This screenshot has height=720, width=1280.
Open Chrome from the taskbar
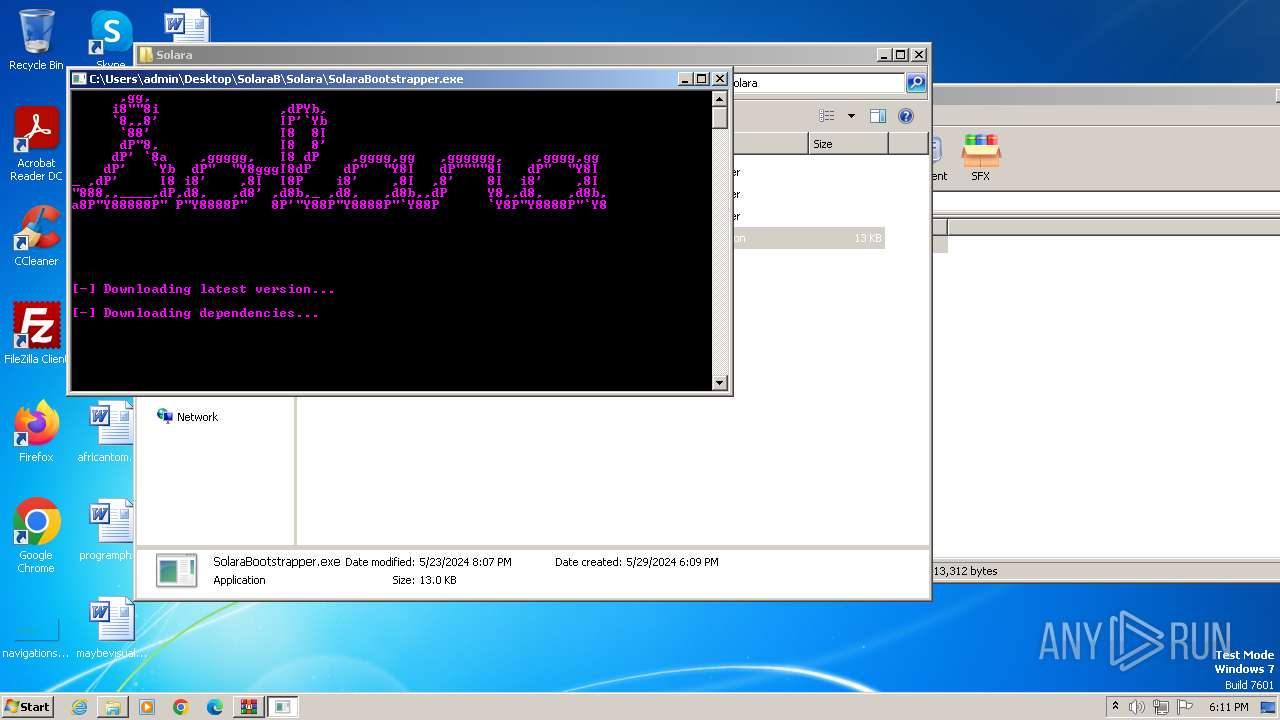pyautogui.click(x=181, y=707)
